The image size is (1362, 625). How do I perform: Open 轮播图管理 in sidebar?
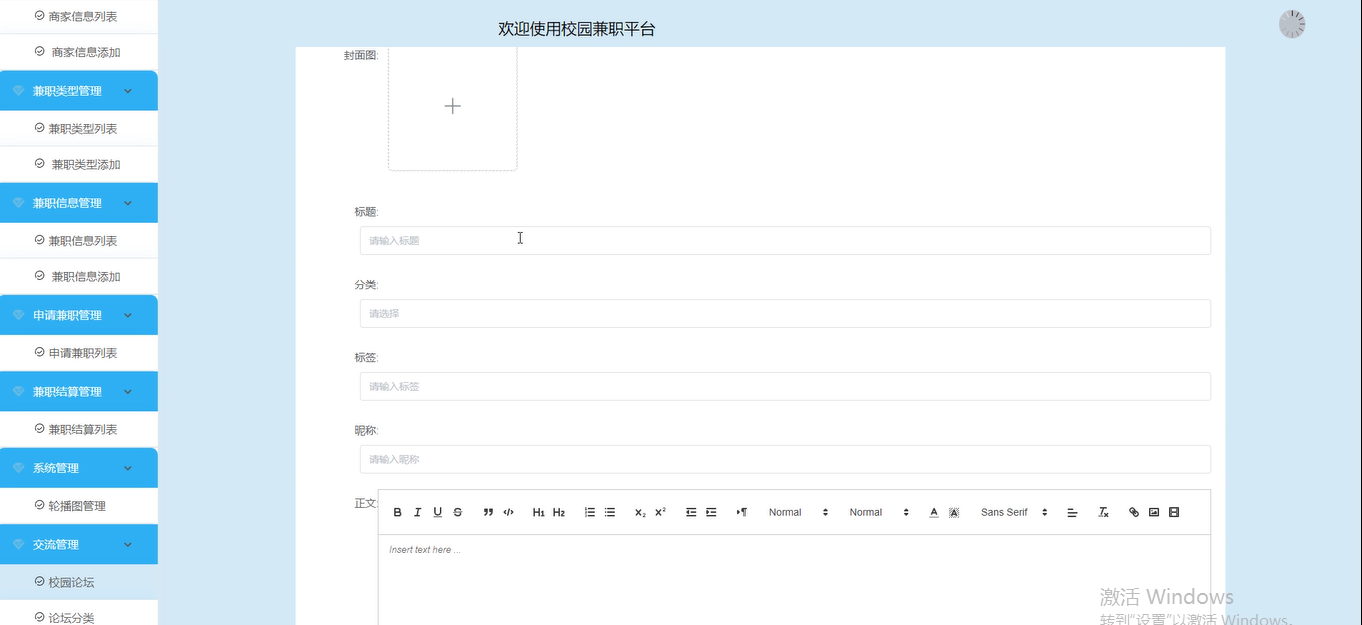(x=79, y=506)
